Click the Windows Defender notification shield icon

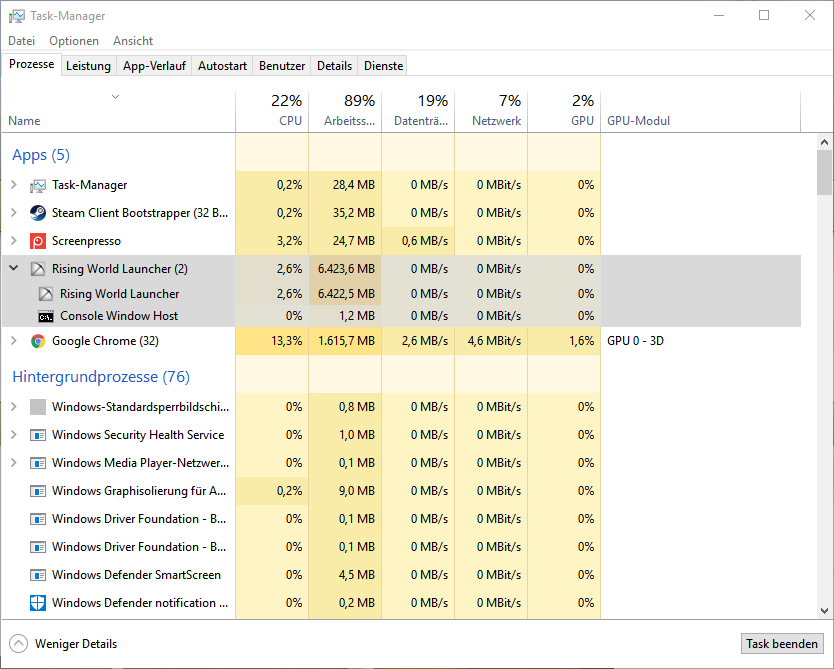coord(38,603)
